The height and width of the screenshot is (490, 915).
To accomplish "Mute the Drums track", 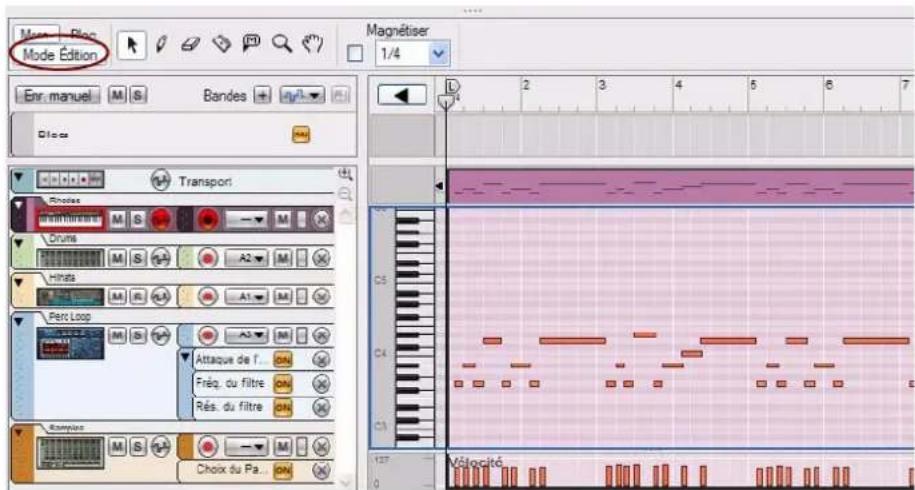I will [x=118, y=257].
